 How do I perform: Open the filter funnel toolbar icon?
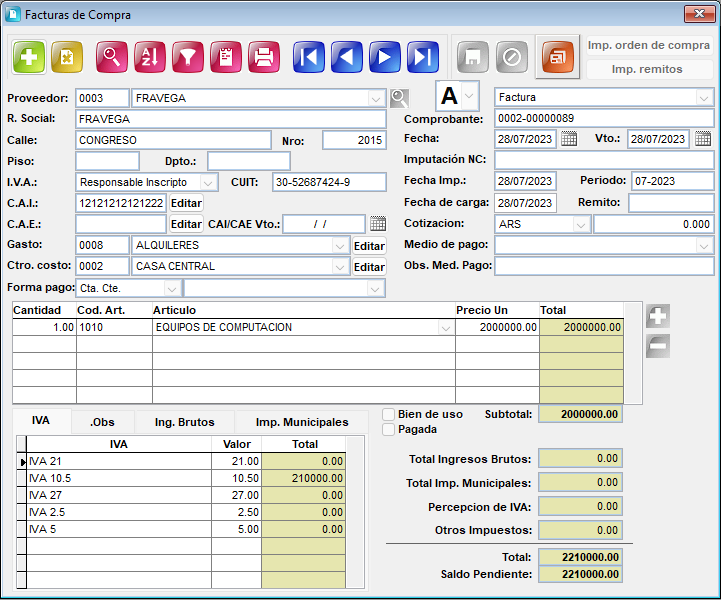point(188,57)
